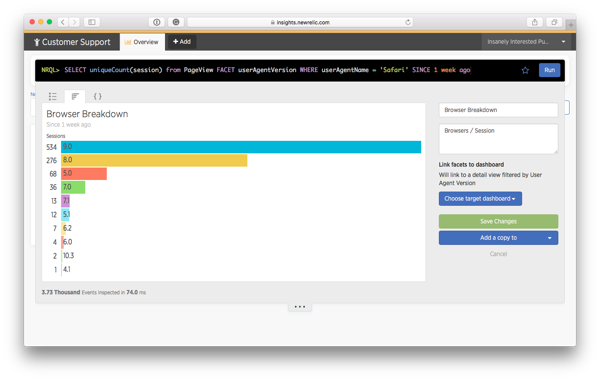Image resolution: width=600 pixels, height=381 pixels.
Task: Show all tabs icon in Safari
Action: point(554,22)
